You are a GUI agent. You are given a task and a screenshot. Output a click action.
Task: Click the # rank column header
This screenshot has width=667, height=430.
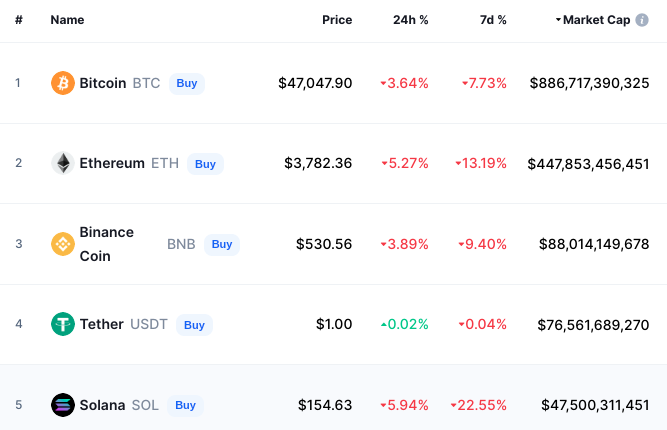tap(18, 20)
